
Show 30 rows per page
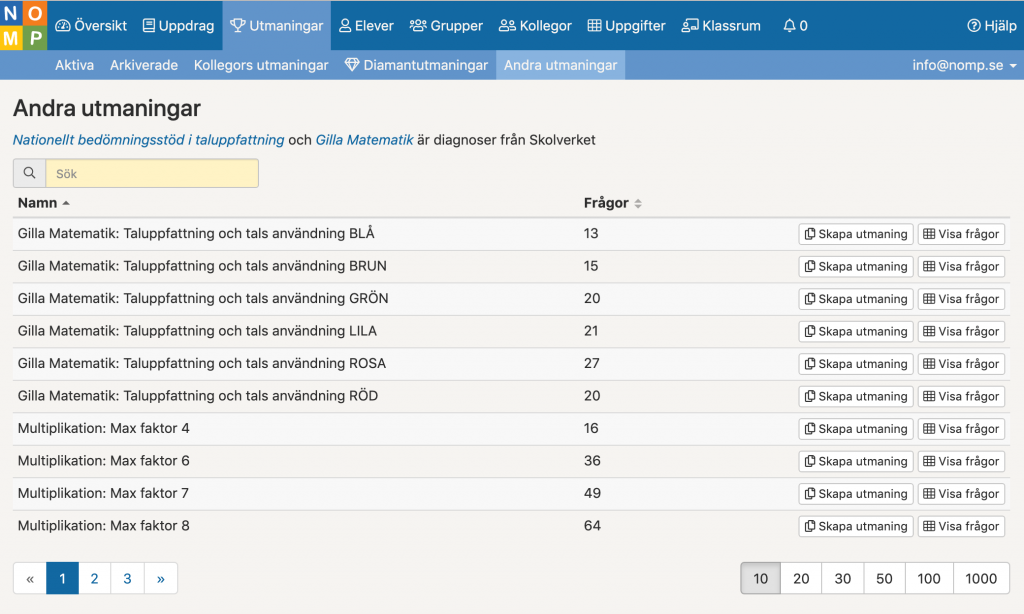point(843,578)
